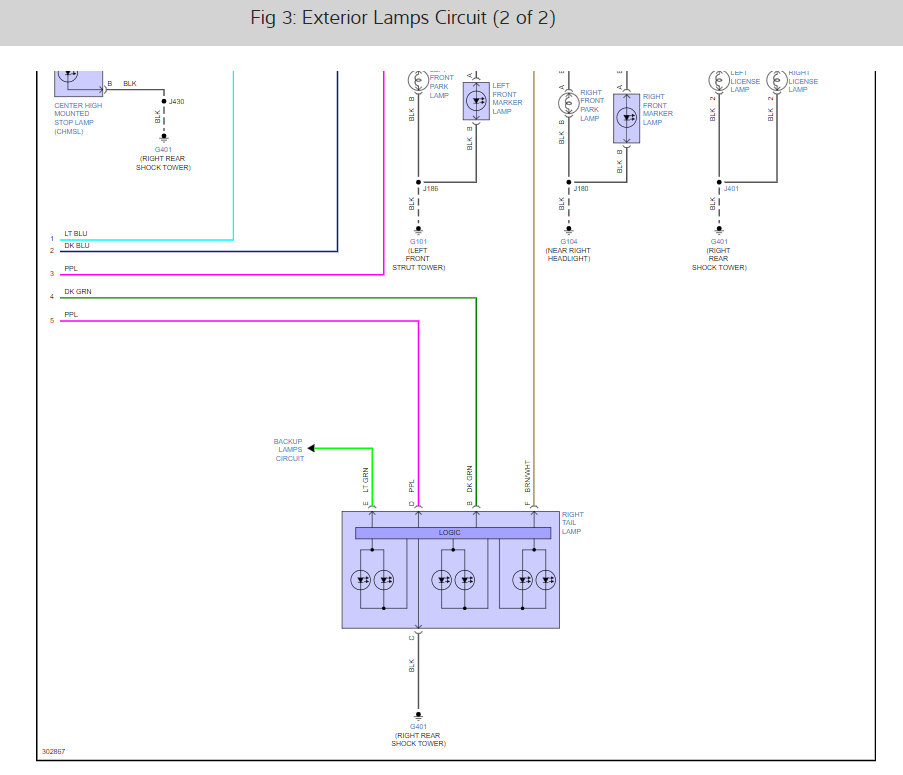Select the 'DK BLU' wire label at line 2

tap(77, 245)
